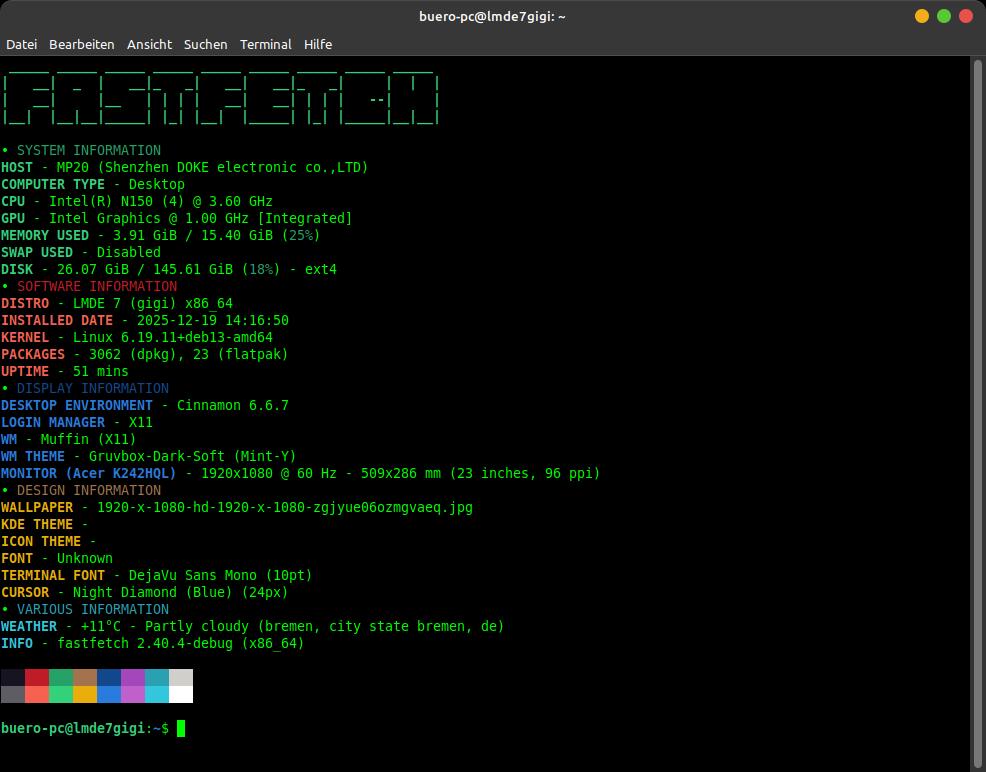Click the MONITOR (Acer K242HQL) line
This screenshot has height=772, width=986.
click(301, 473)
